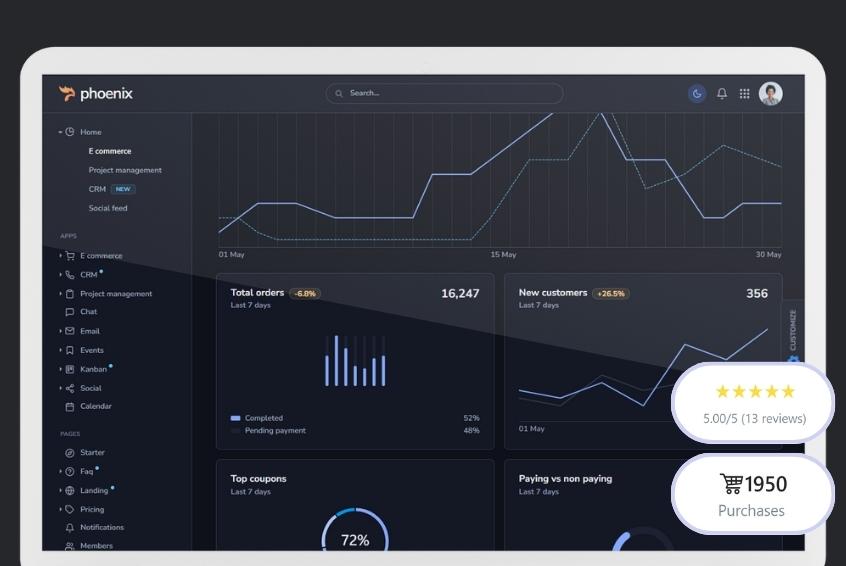The width and height of the screenshot is (846, 566).
Task: Expand the Kanban arrow
Action: [60, 369]
